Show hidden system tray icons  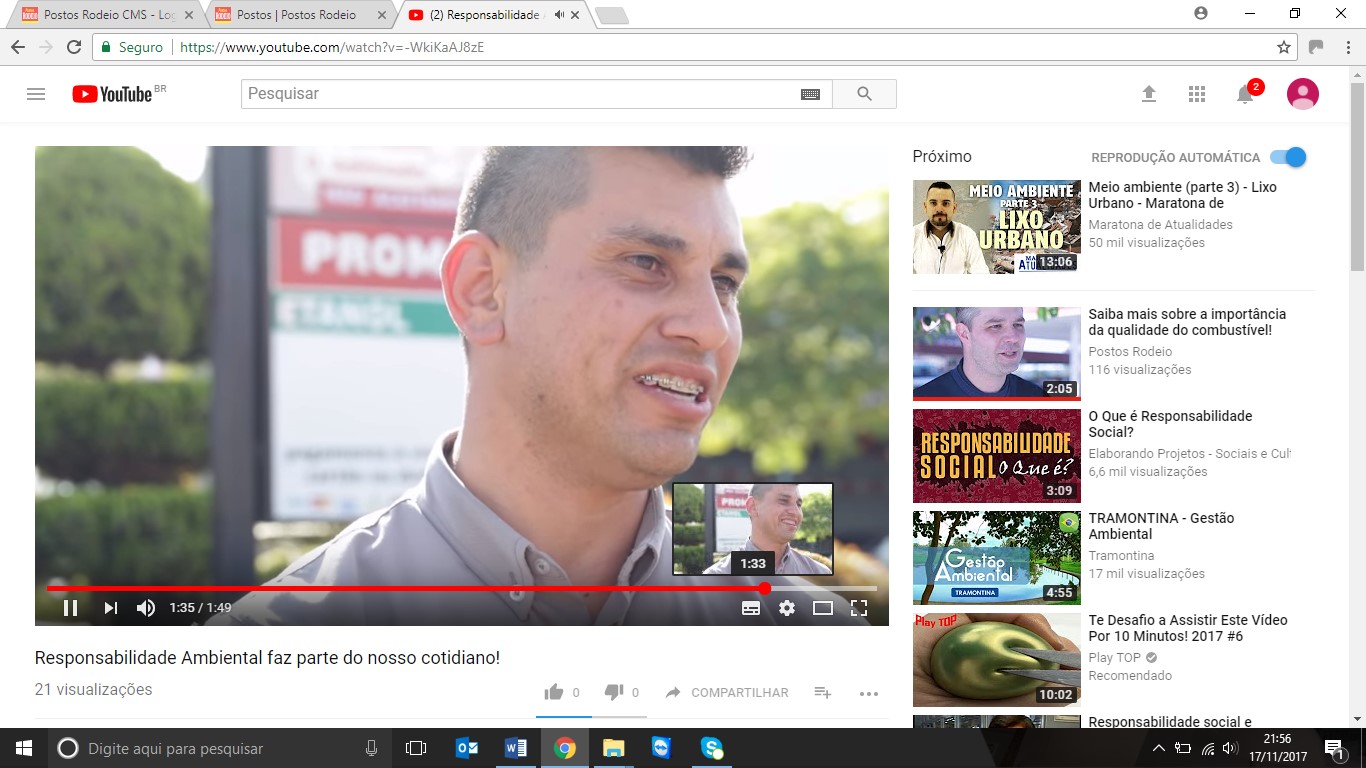point(1159,748)
